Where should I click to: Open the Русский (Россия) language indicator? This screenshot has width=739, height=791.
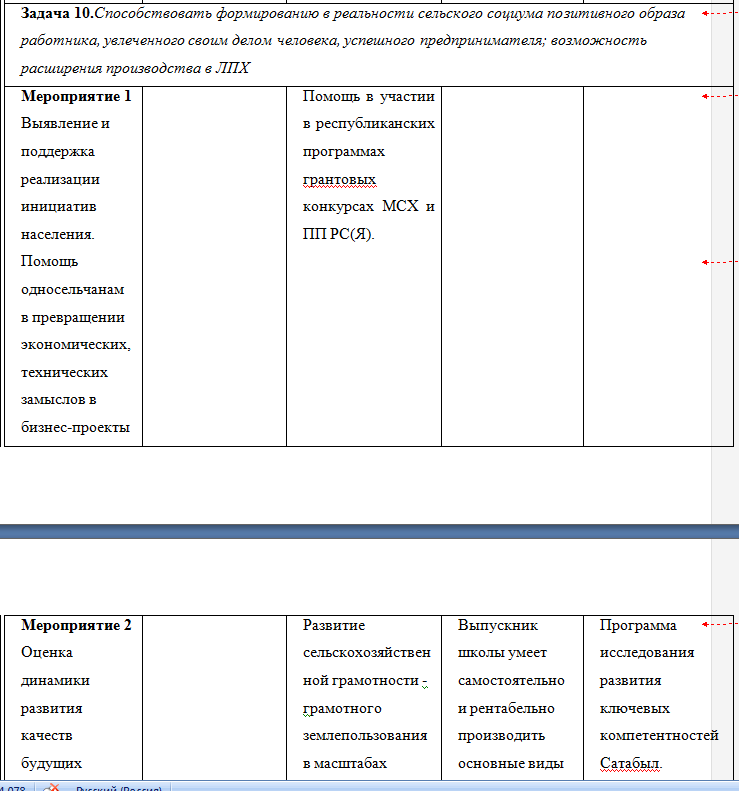[119, 788]
